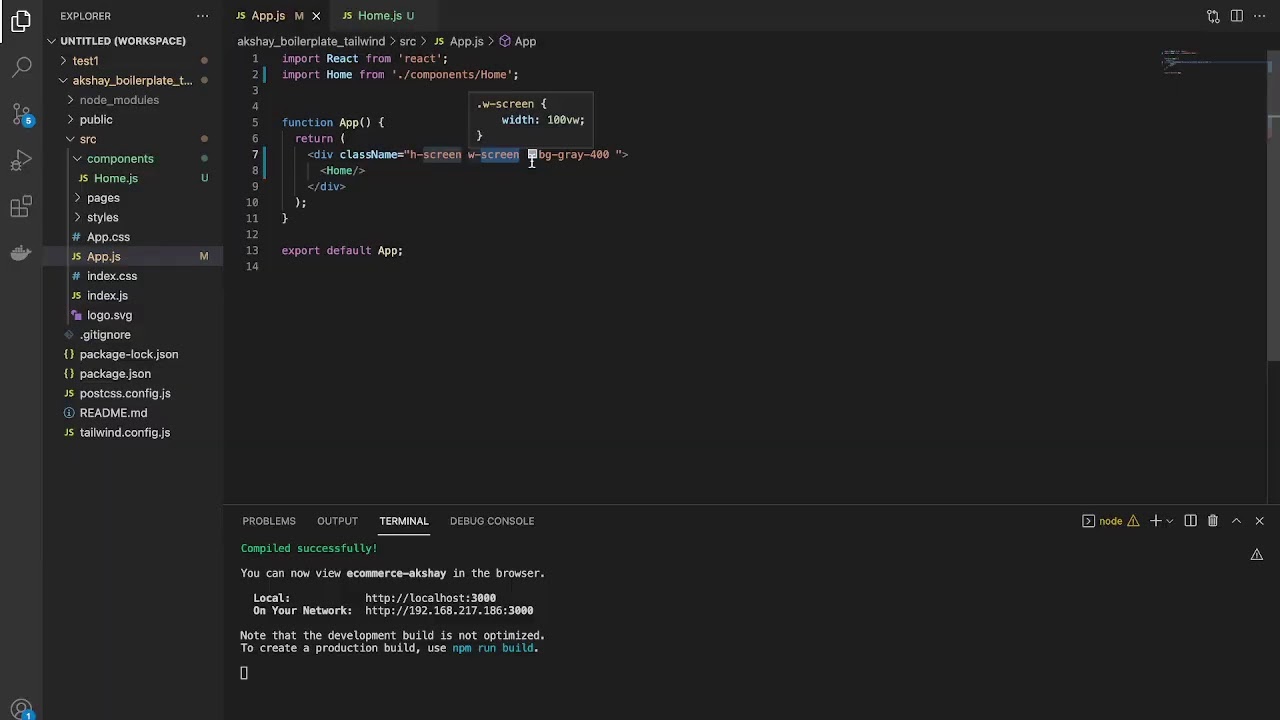Open the Accounts icon at bottom left

pyautogui.click(x=21, y=709)
